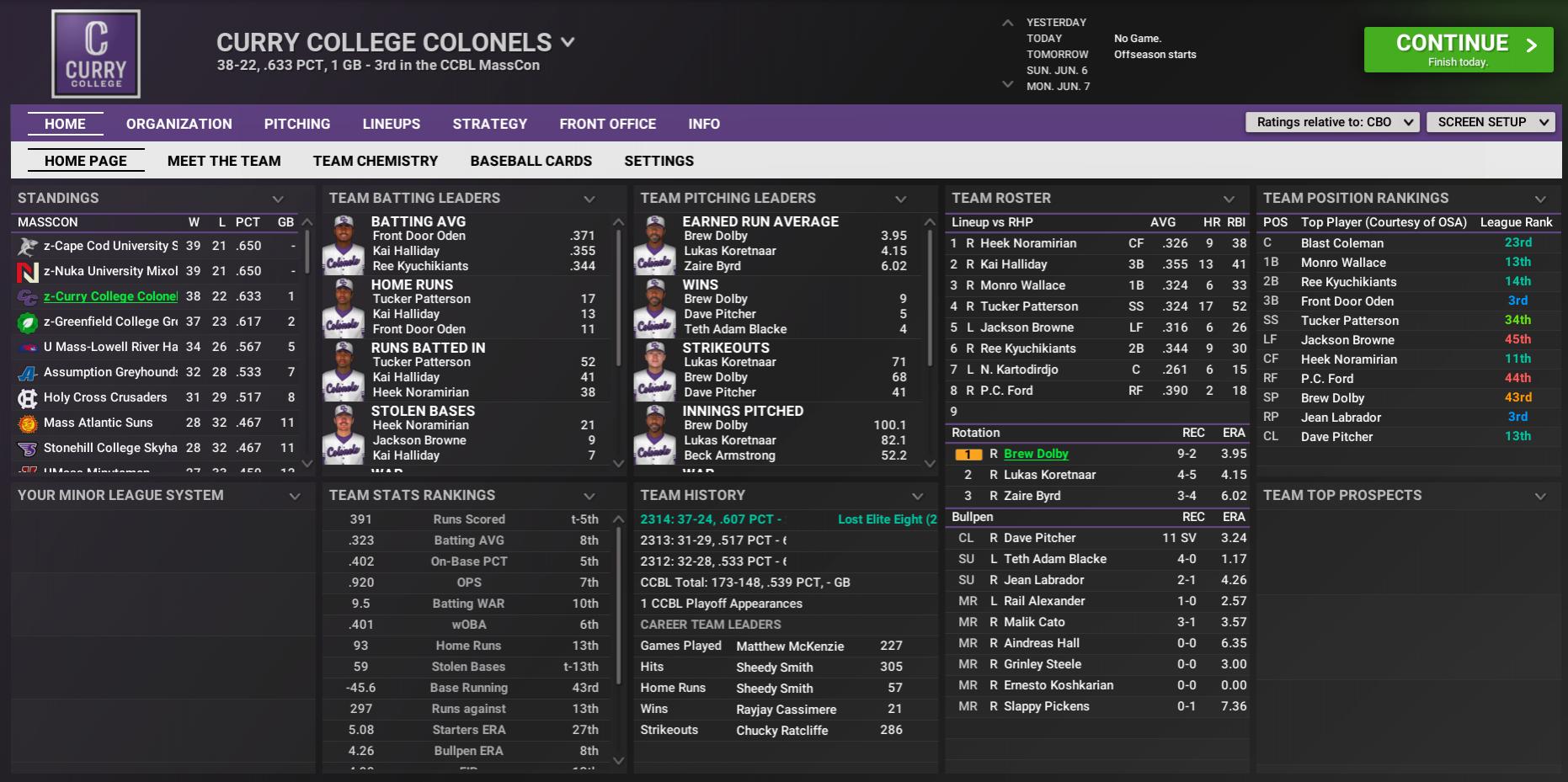1568x782 pixels.
Task: Expand the Standings panel options chevron
Action: (278, 199)
